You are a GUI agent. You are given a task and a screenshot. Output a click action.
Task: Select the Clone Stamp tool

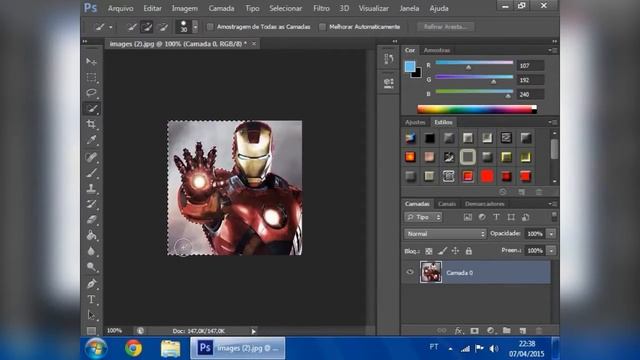point(91,188)
